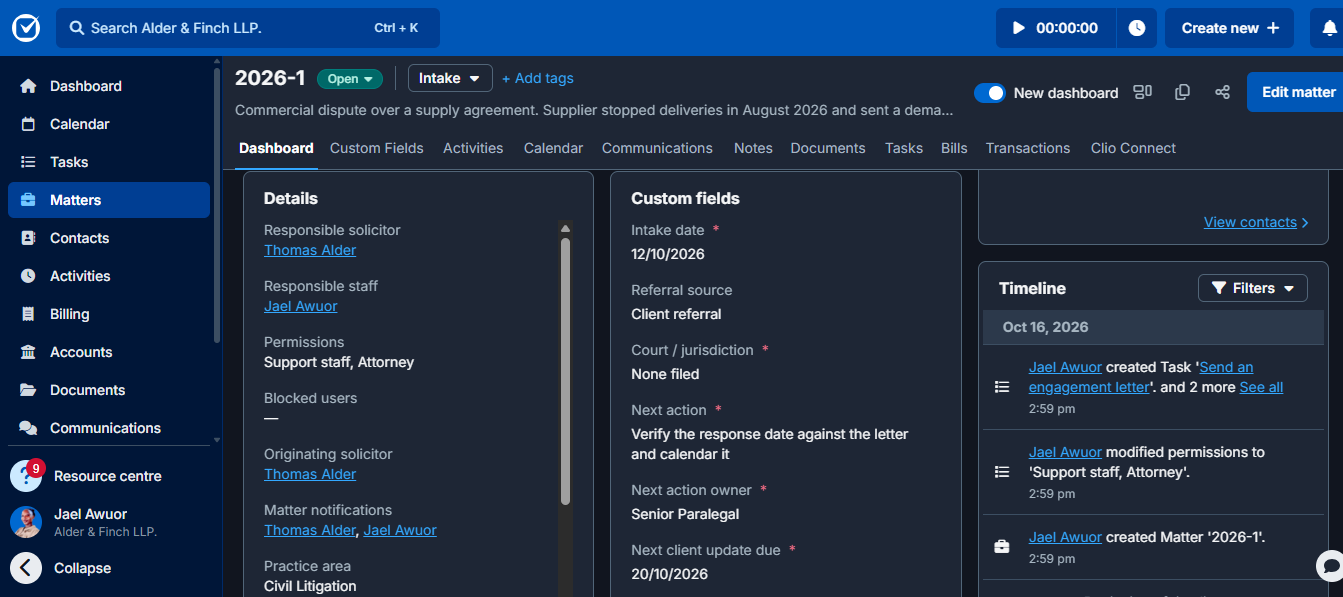Open the notifications bell
This screenshot has width=1343, height=597.
coord(1329,28)
